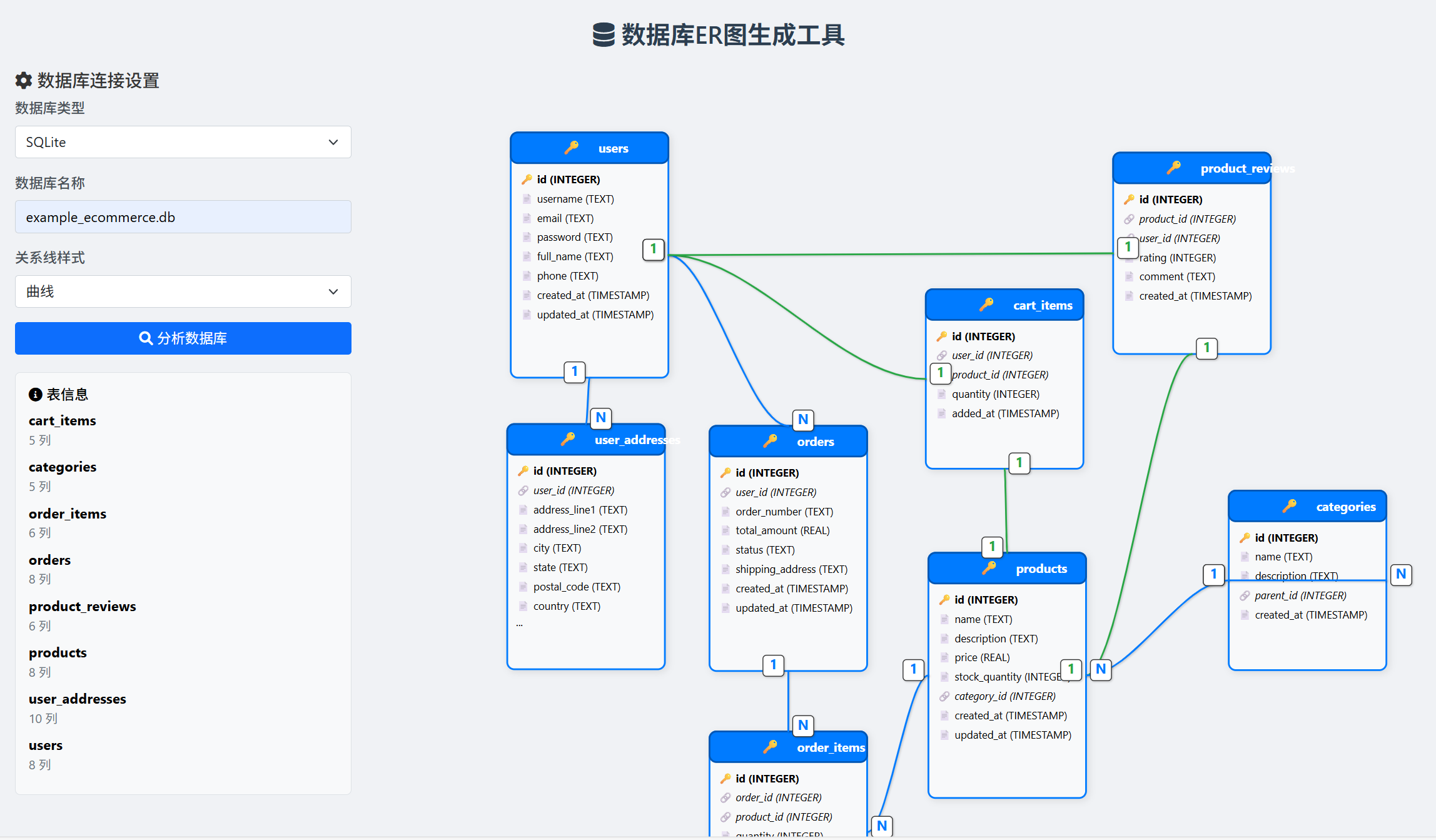The width and height of the screenshot is (1436, 840).
Task: Click link icon beside categories parent_id
Action: click(1245, 595)
